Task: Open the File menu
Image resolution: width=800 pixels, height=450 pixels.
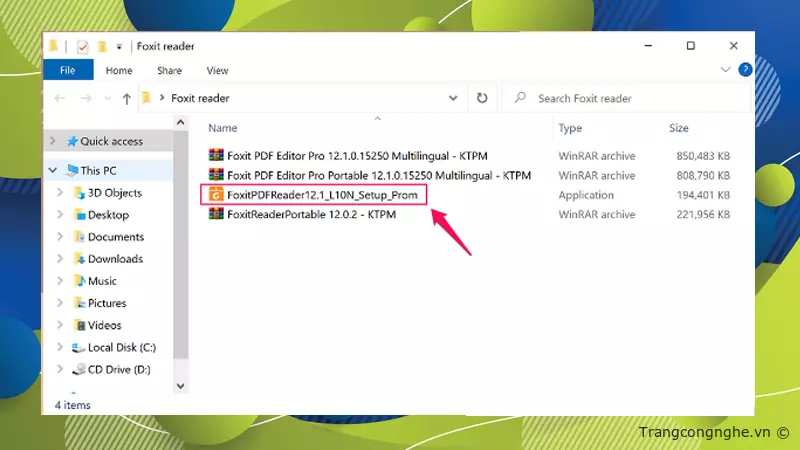Action: 68,70
